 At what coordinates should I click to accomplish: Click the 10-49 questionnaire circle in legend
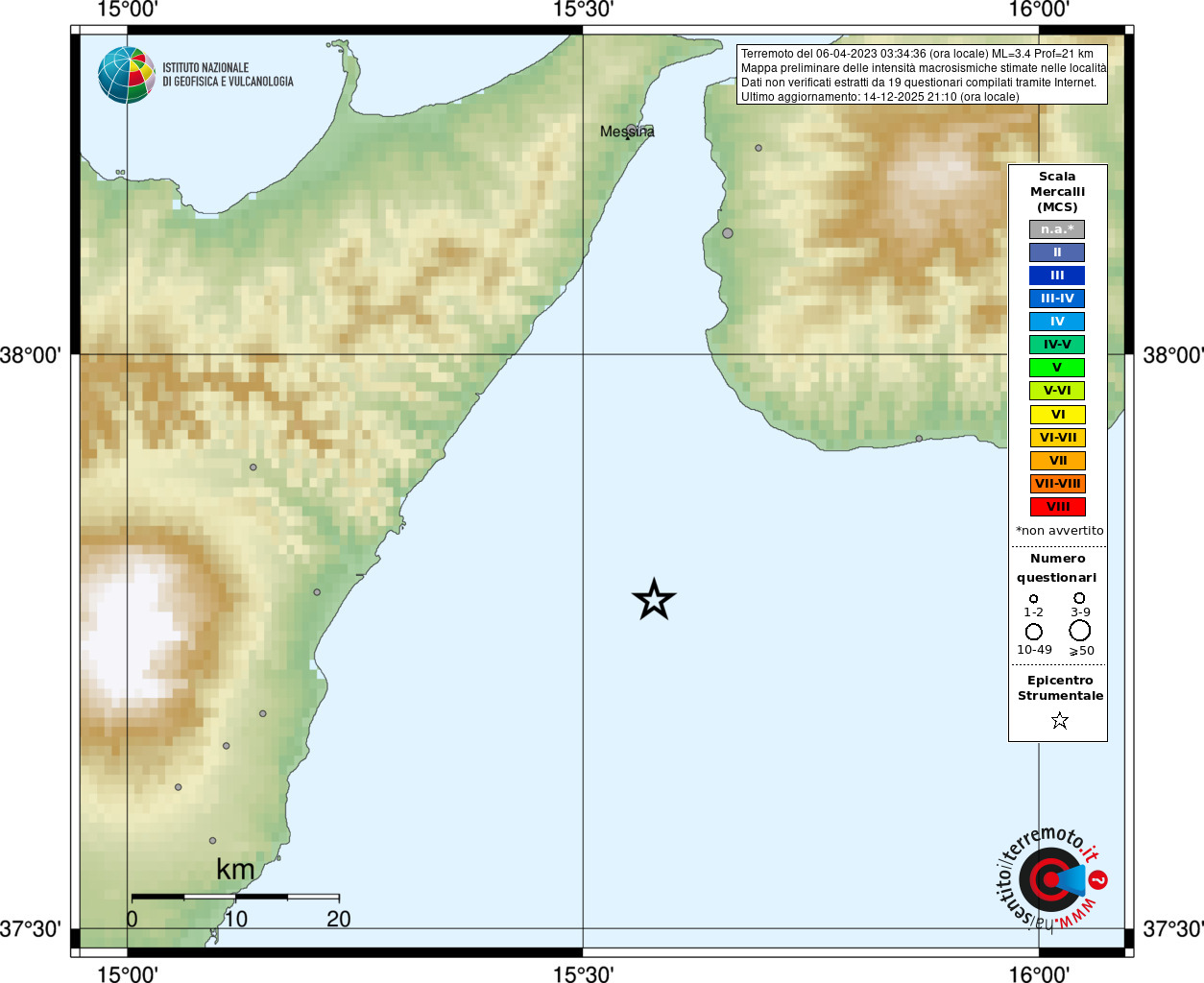(x=1034, y=632)
